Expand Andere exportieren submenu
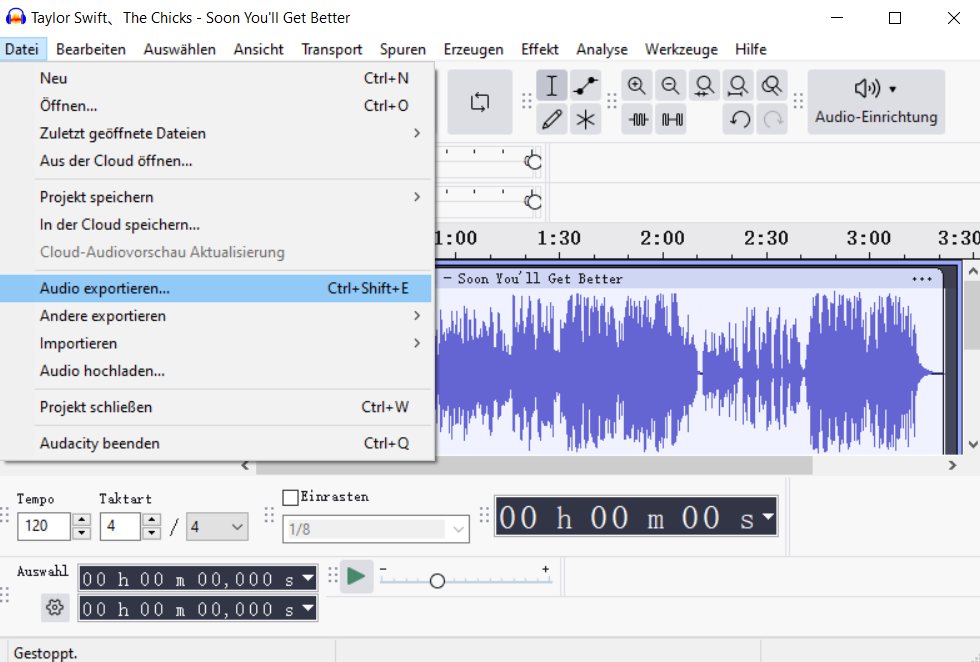The width and height of the screenshot is (980, 662). [216, 316]
